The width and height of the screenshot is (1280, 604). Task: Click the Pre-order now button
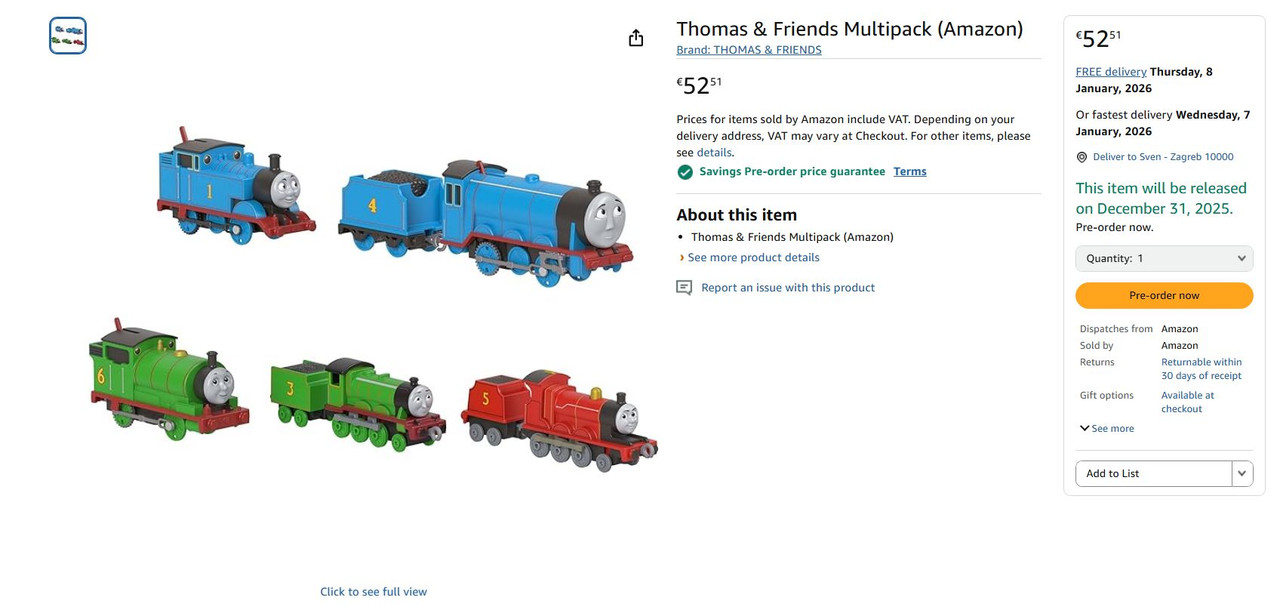click(1164, 296)
